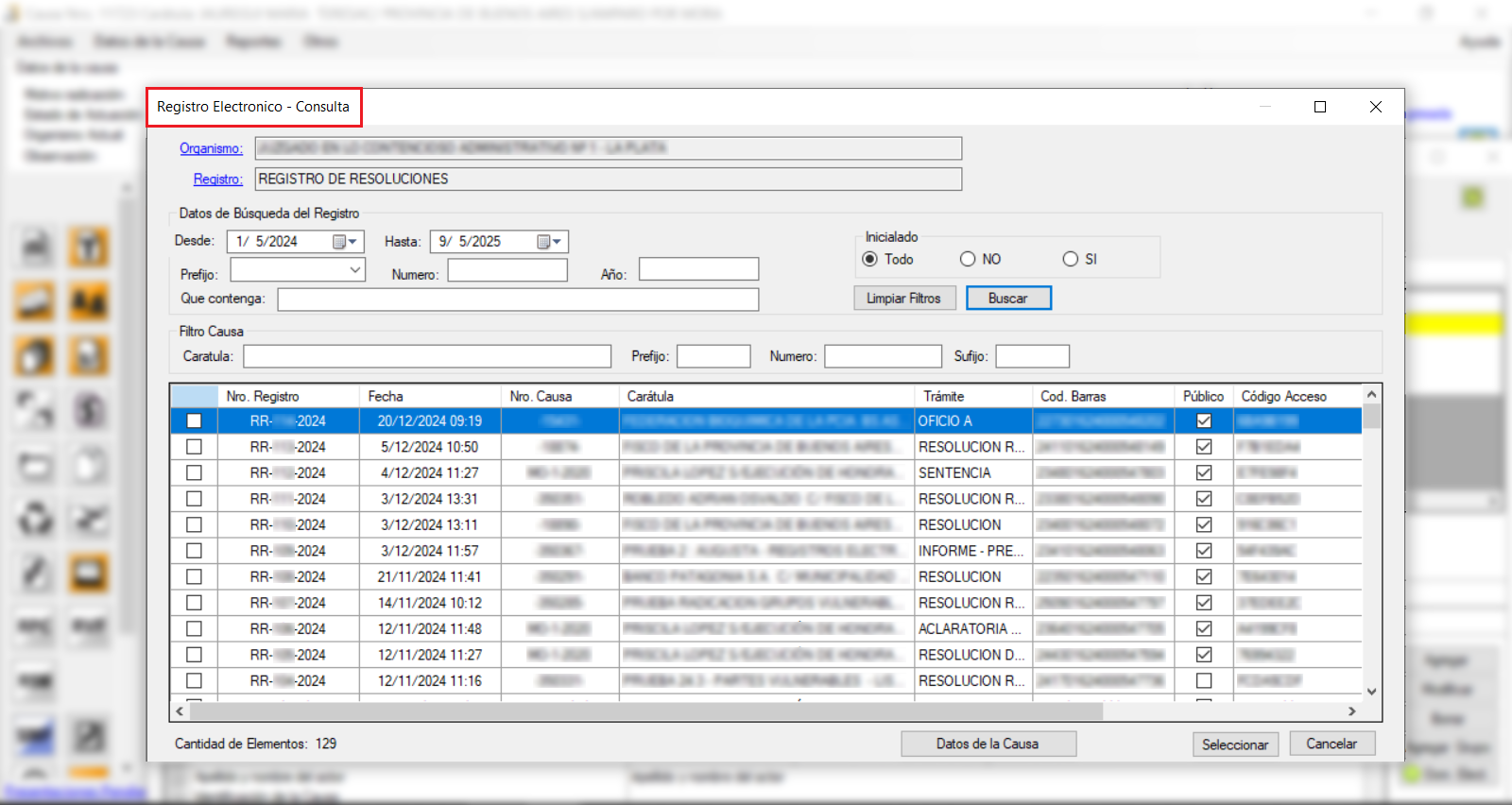Toggle Público checkbox for 12/11/2024 11:16 row
1512x805 pixels.
pos(1203,680)
